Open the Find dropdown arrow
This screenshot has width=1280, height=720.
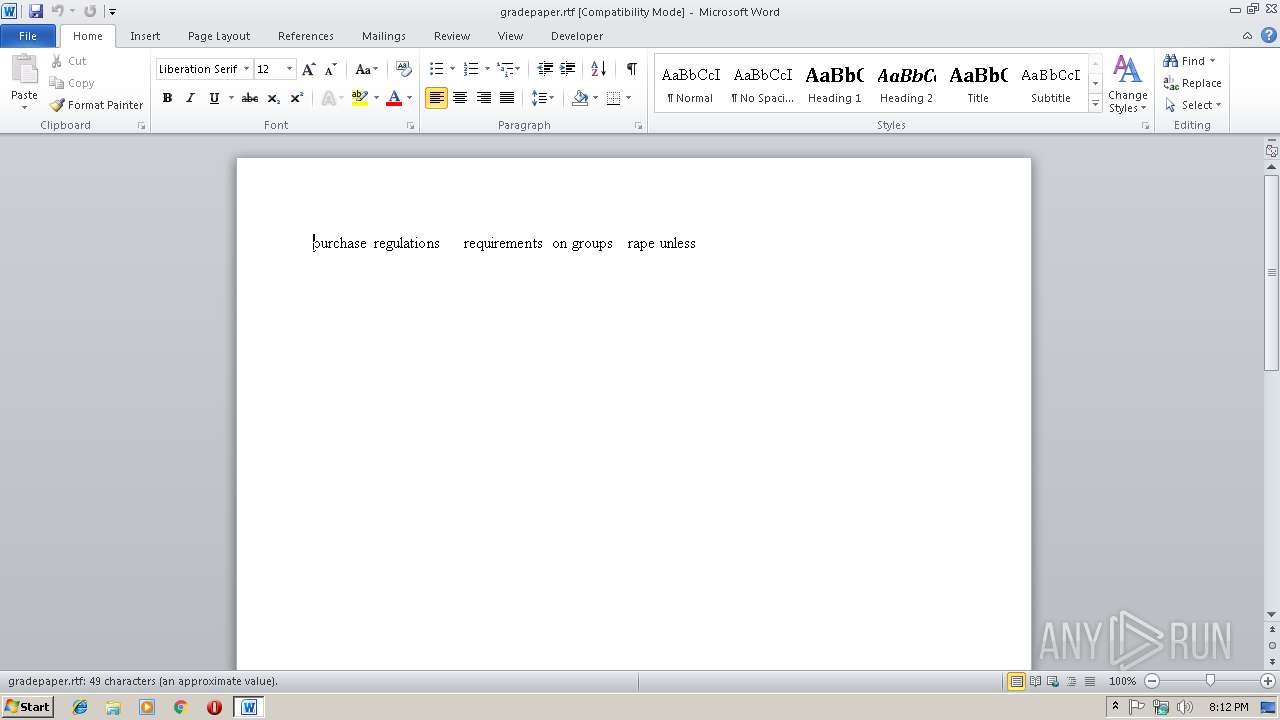1213,61
